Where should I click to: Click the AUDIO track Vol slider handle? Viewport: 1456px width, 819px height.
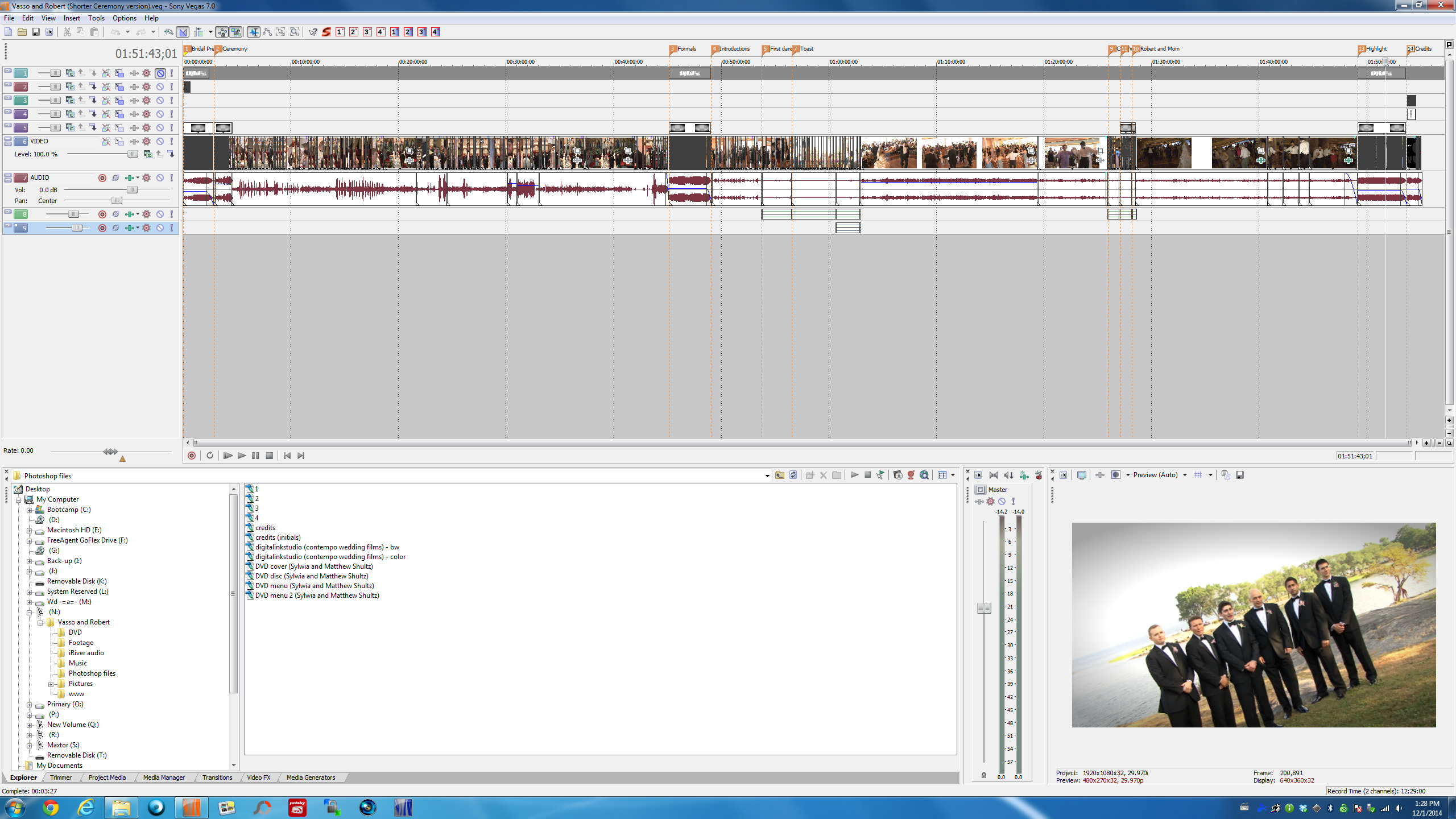coord(132,190)
